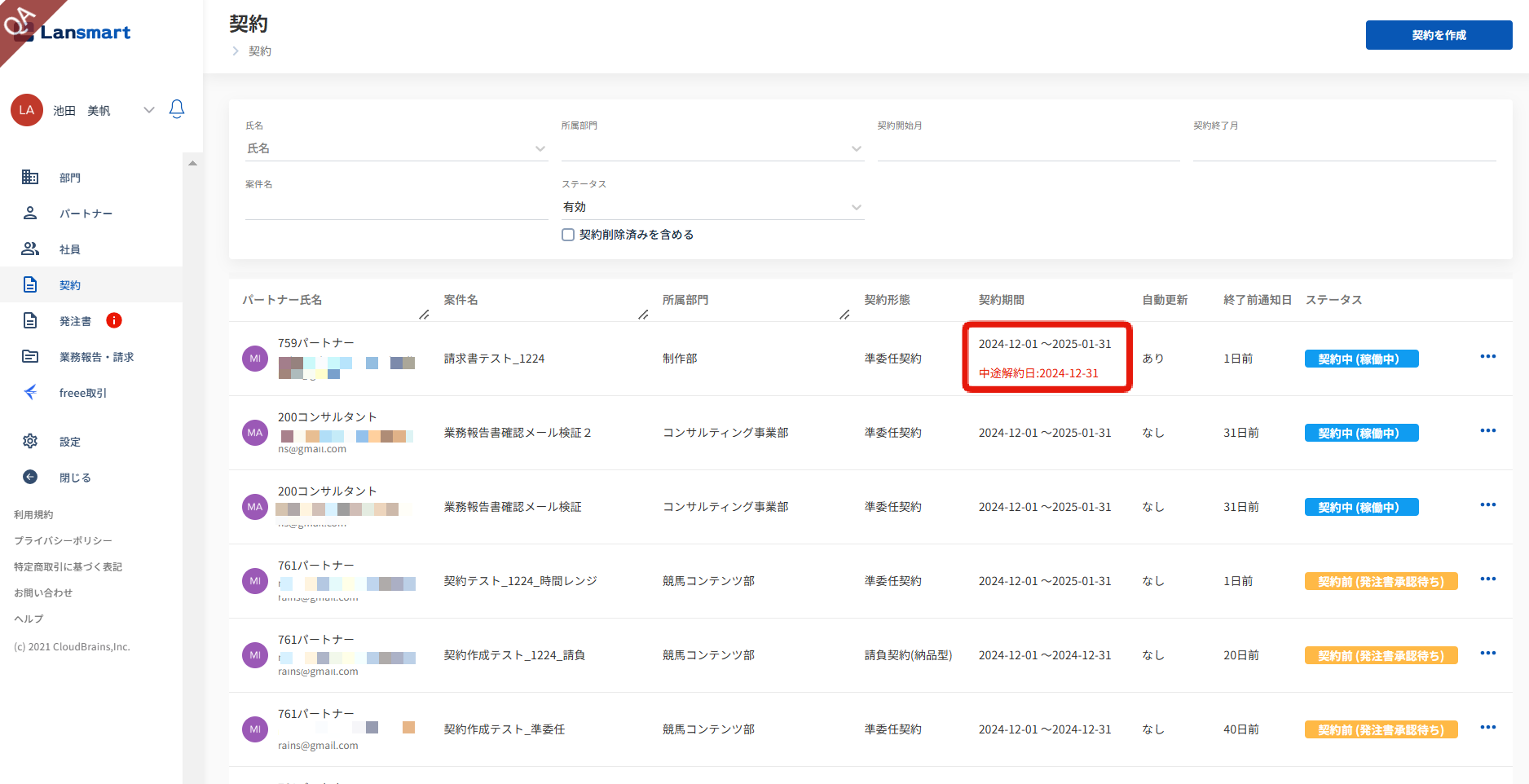The width and height of the screenshot is (1529, 784).
Task: Click the 契約開始月 date field
Action: click(1028, 148)
